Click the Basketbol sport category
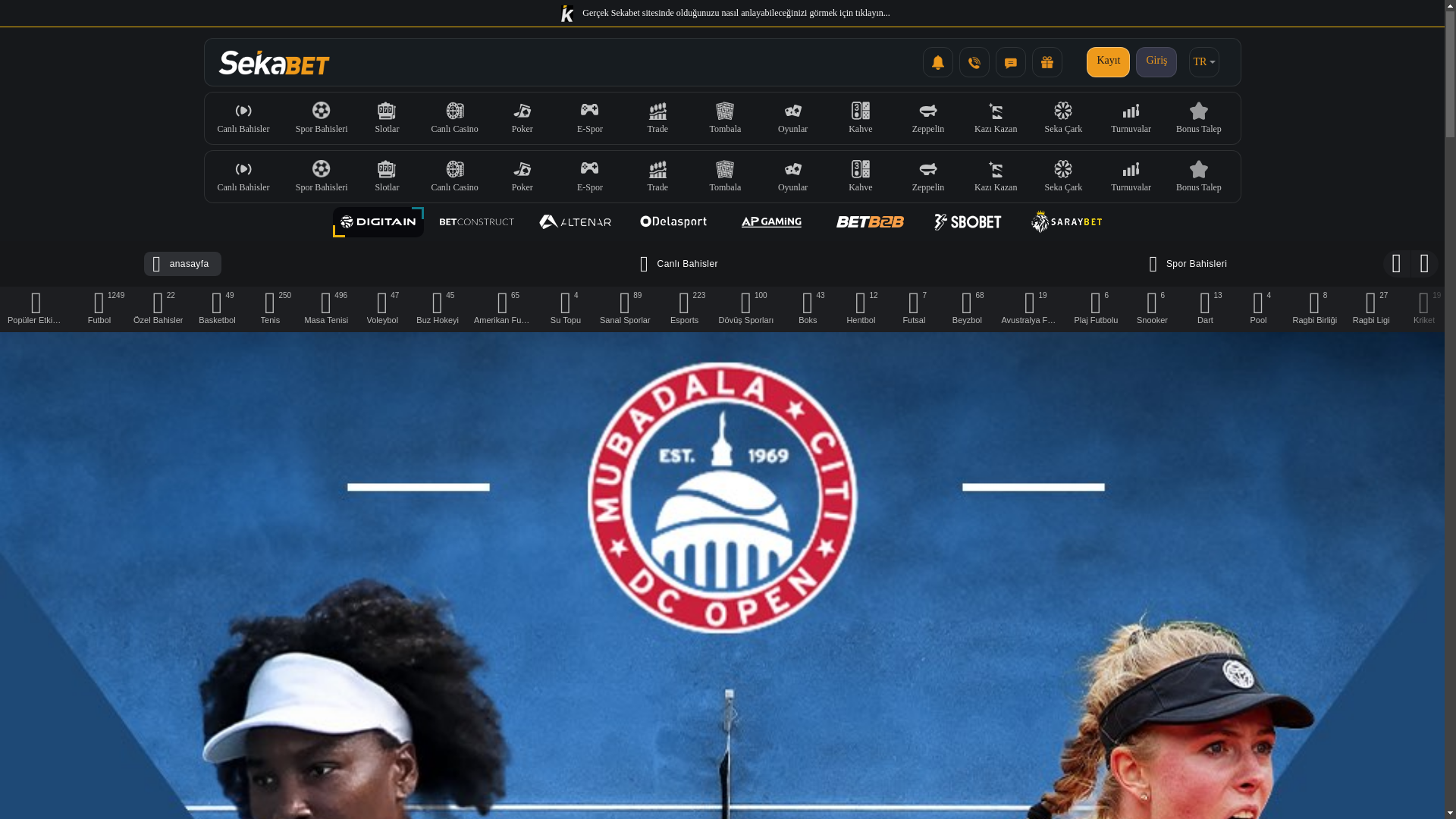1456x819 pixels. [x=217, y=309]
